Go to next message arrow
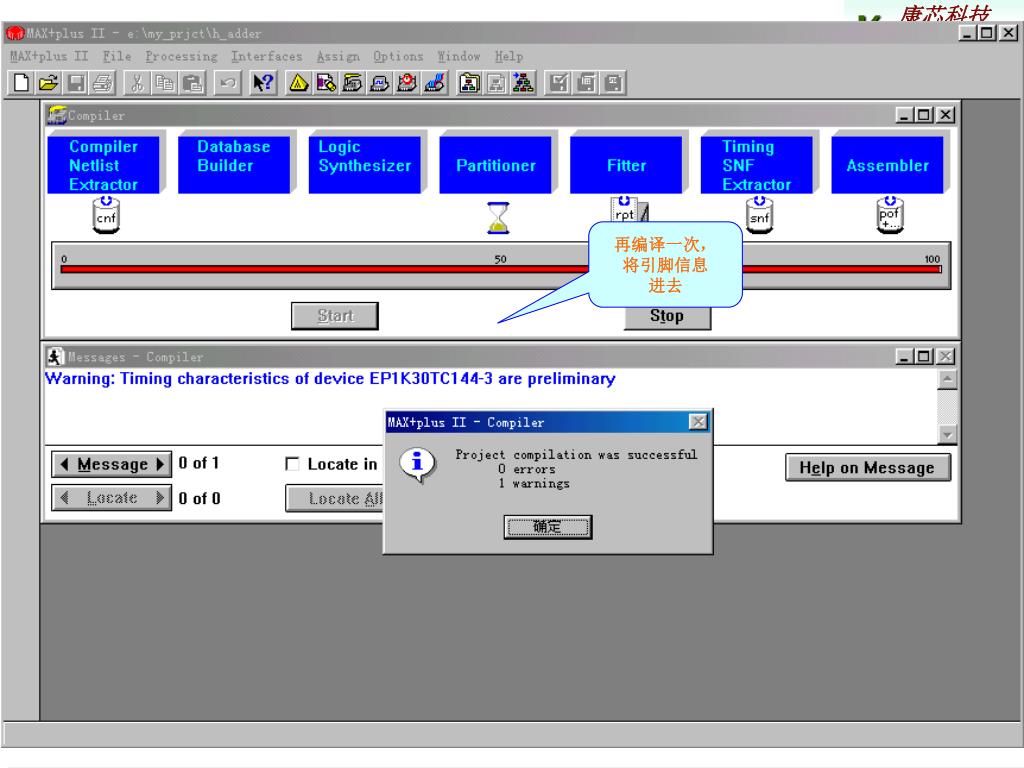 pyautogui.click(x=160, y=464)
